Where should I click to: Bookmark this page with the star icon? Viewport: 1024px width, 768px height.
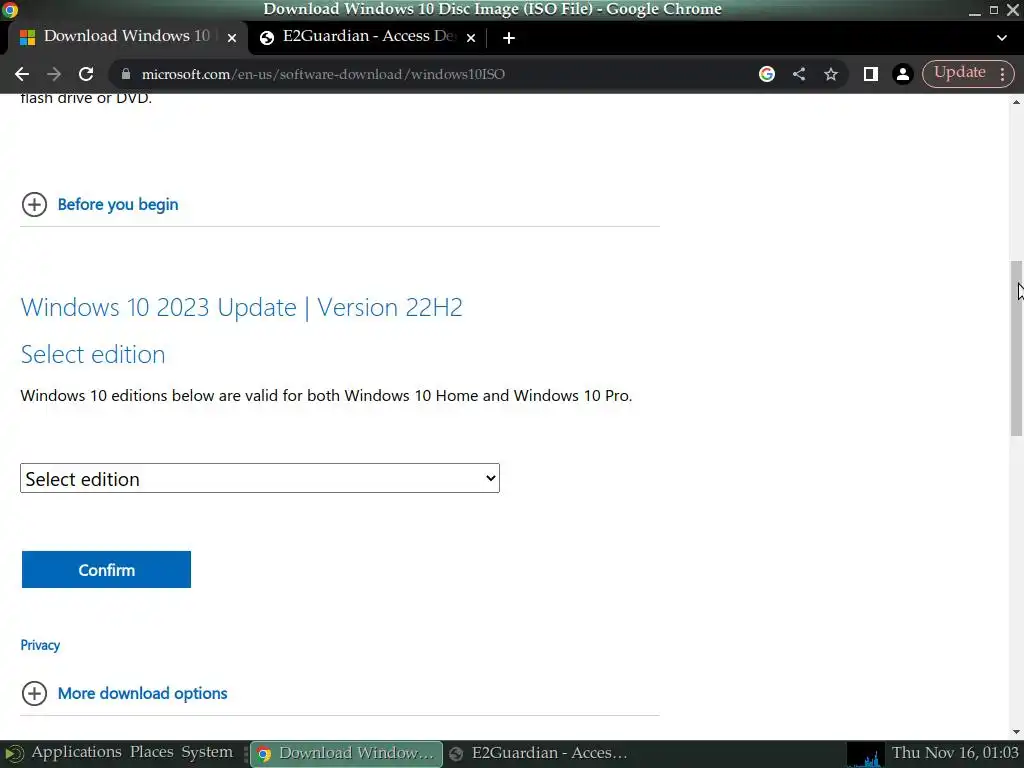click(831, 74)
